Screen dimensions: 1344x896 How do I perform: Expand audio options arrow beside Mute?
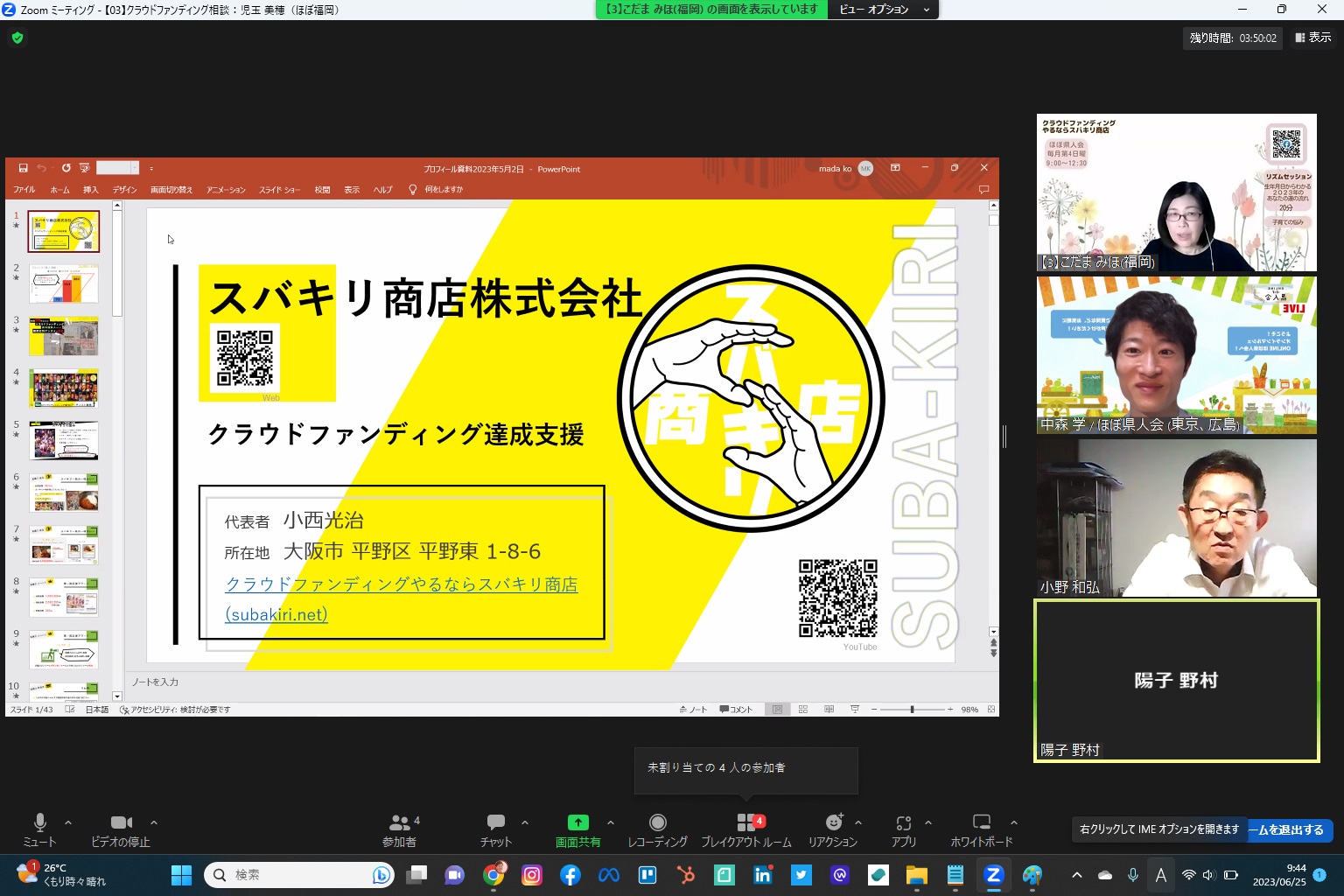point(68,822)
